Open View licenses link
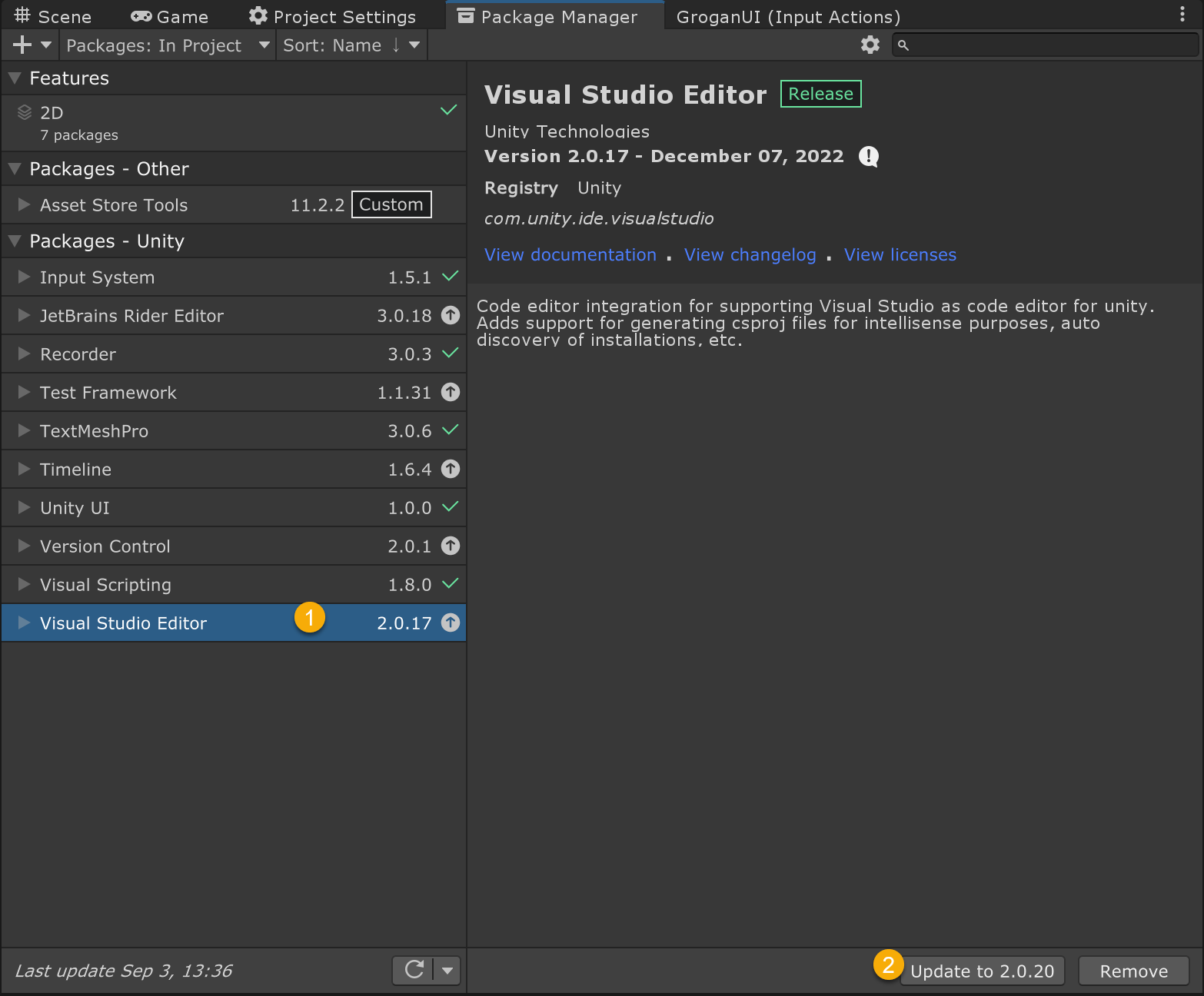The image size is (1204, 996). tap(900, 255)
